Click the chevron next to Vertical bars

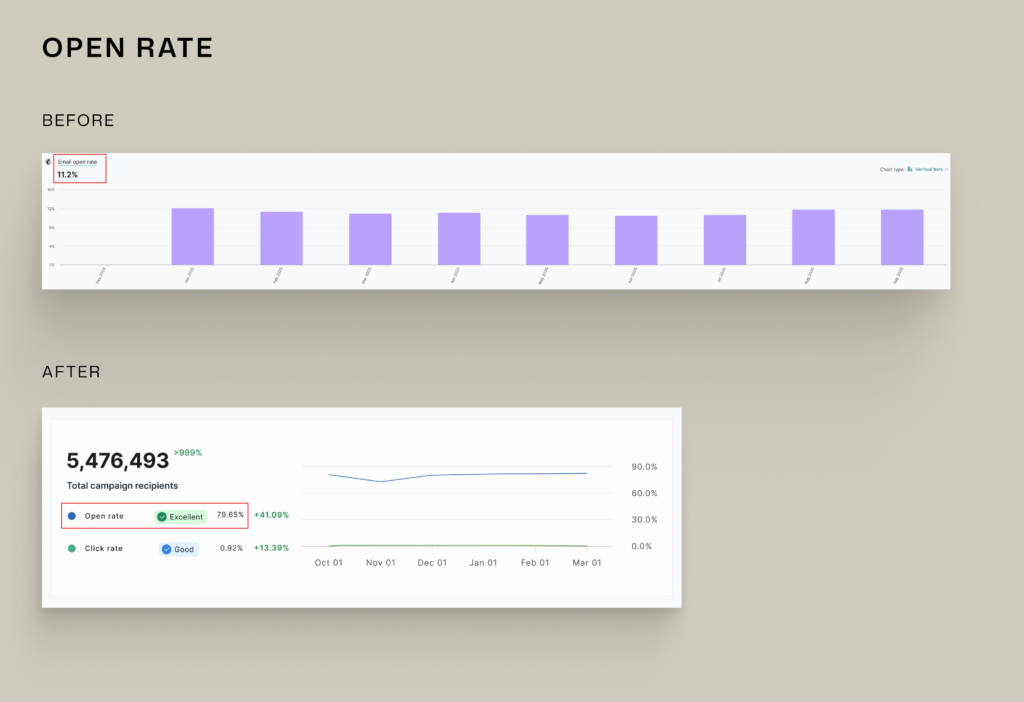[x=946, y=169]
